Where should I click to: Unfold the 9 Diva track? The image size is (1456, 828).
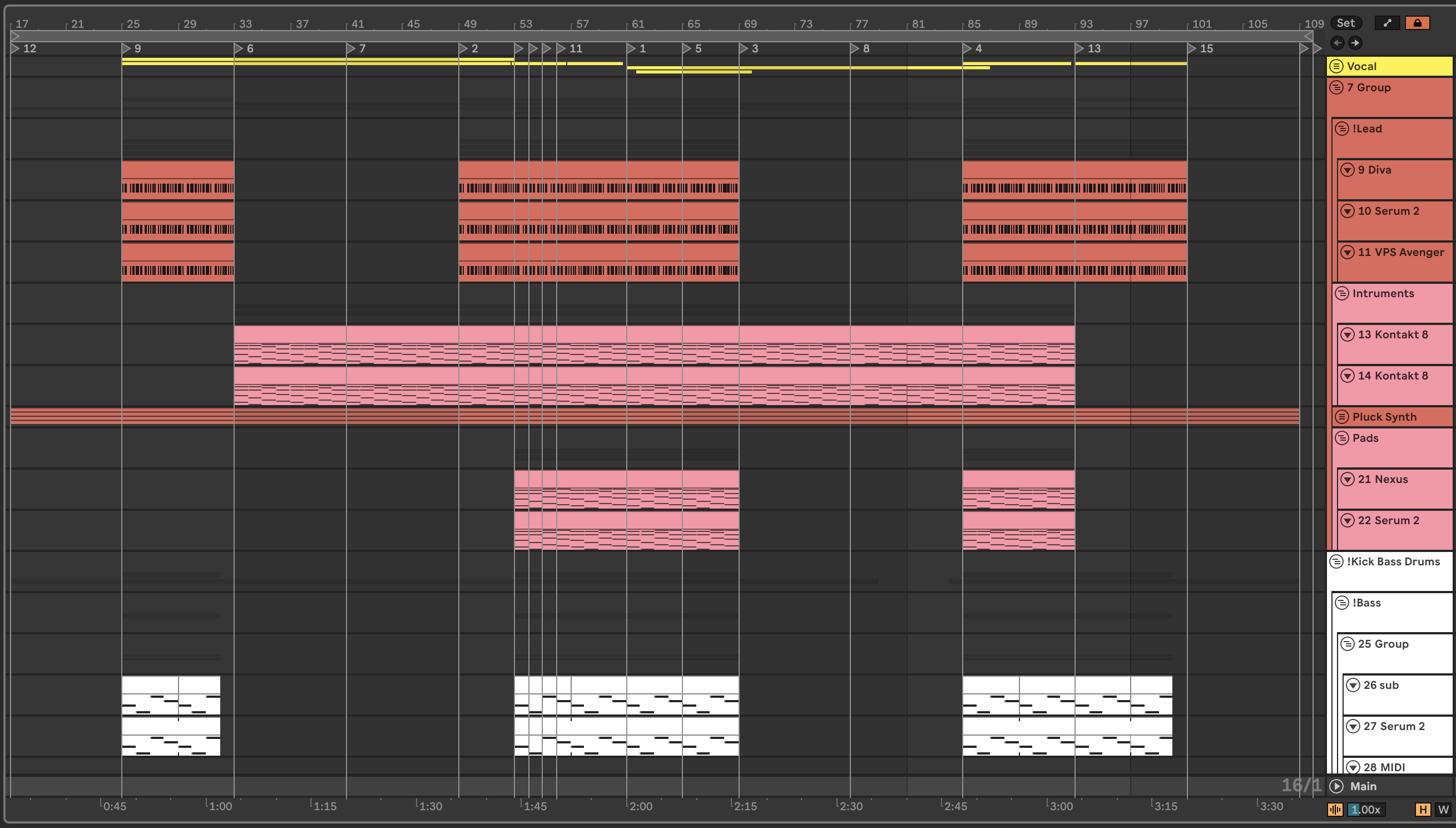point(1348,170)
